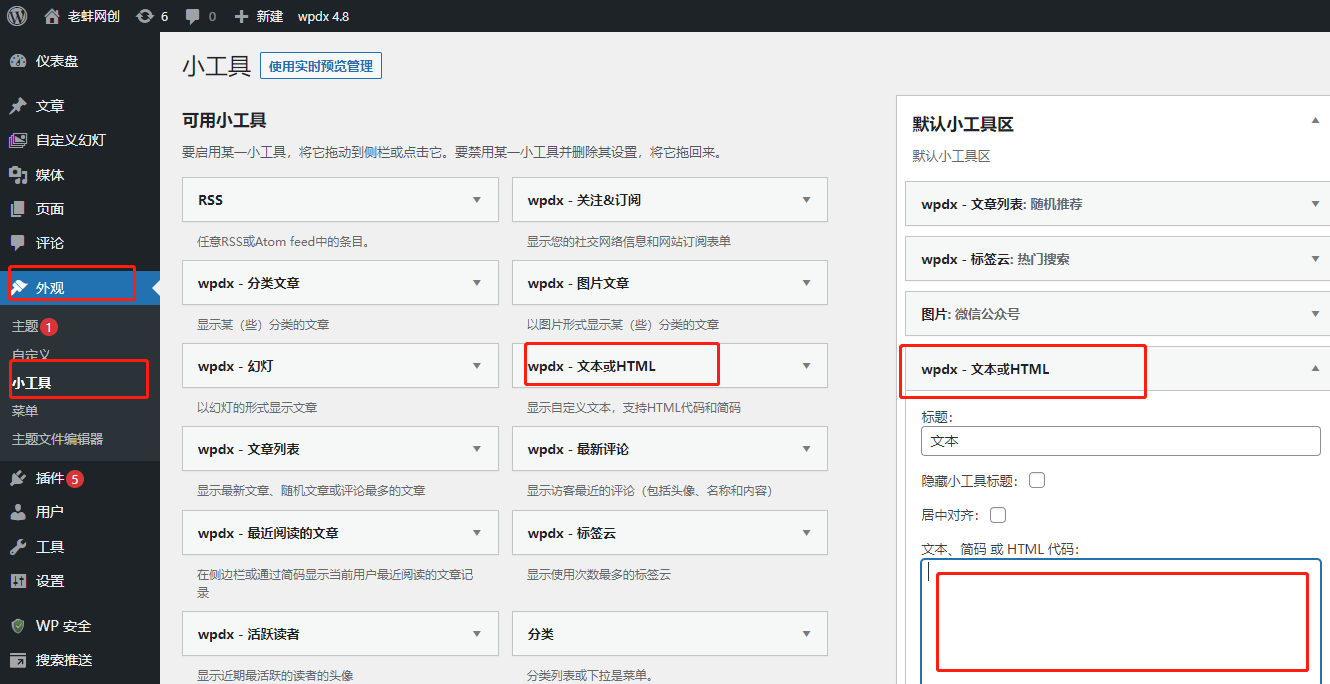Click the 外观 paintbrush icon
This screenshot has width=1330, height=684.
coord(18,288)
